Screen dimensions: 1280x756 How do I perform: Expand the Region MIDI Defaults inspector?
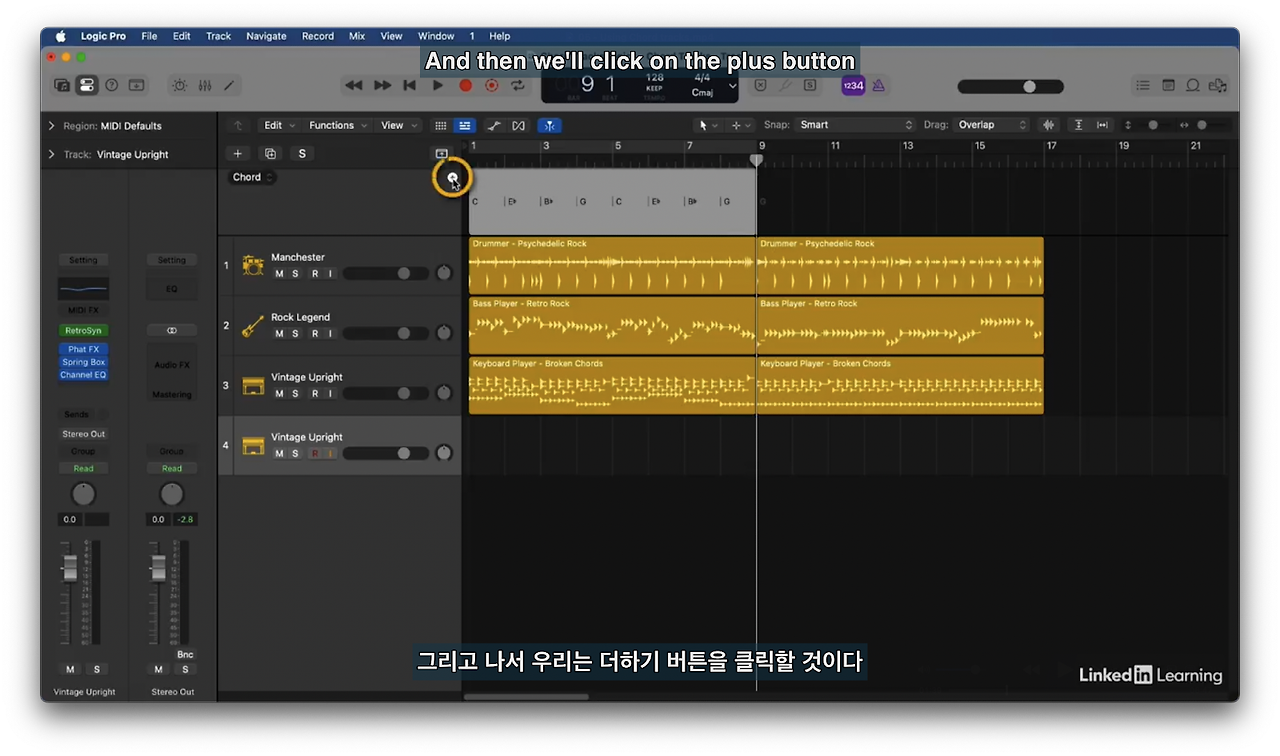click(x=52, y=126)
